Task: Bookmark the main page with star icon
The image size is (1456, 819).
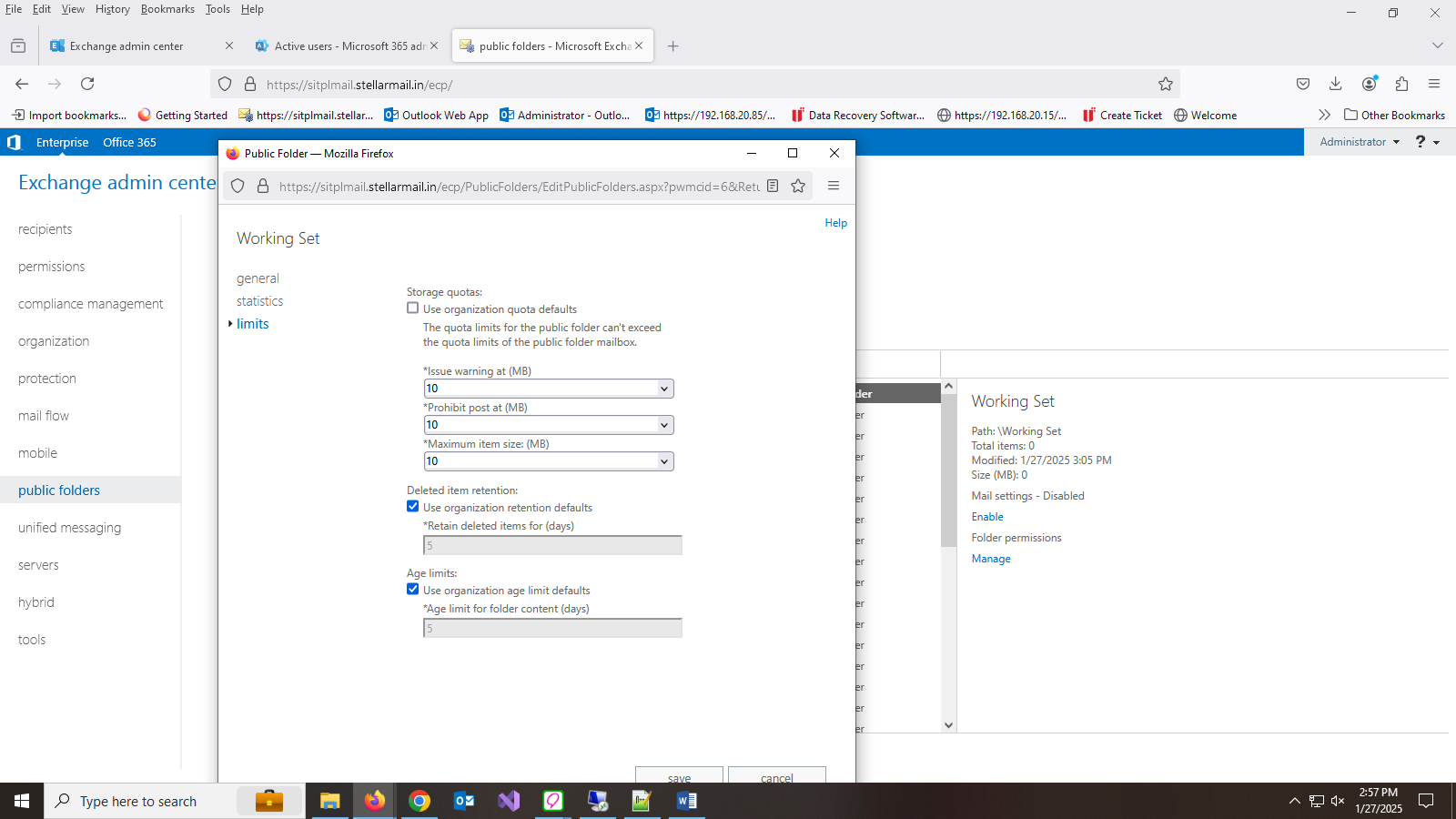Action: [1166, 84]
